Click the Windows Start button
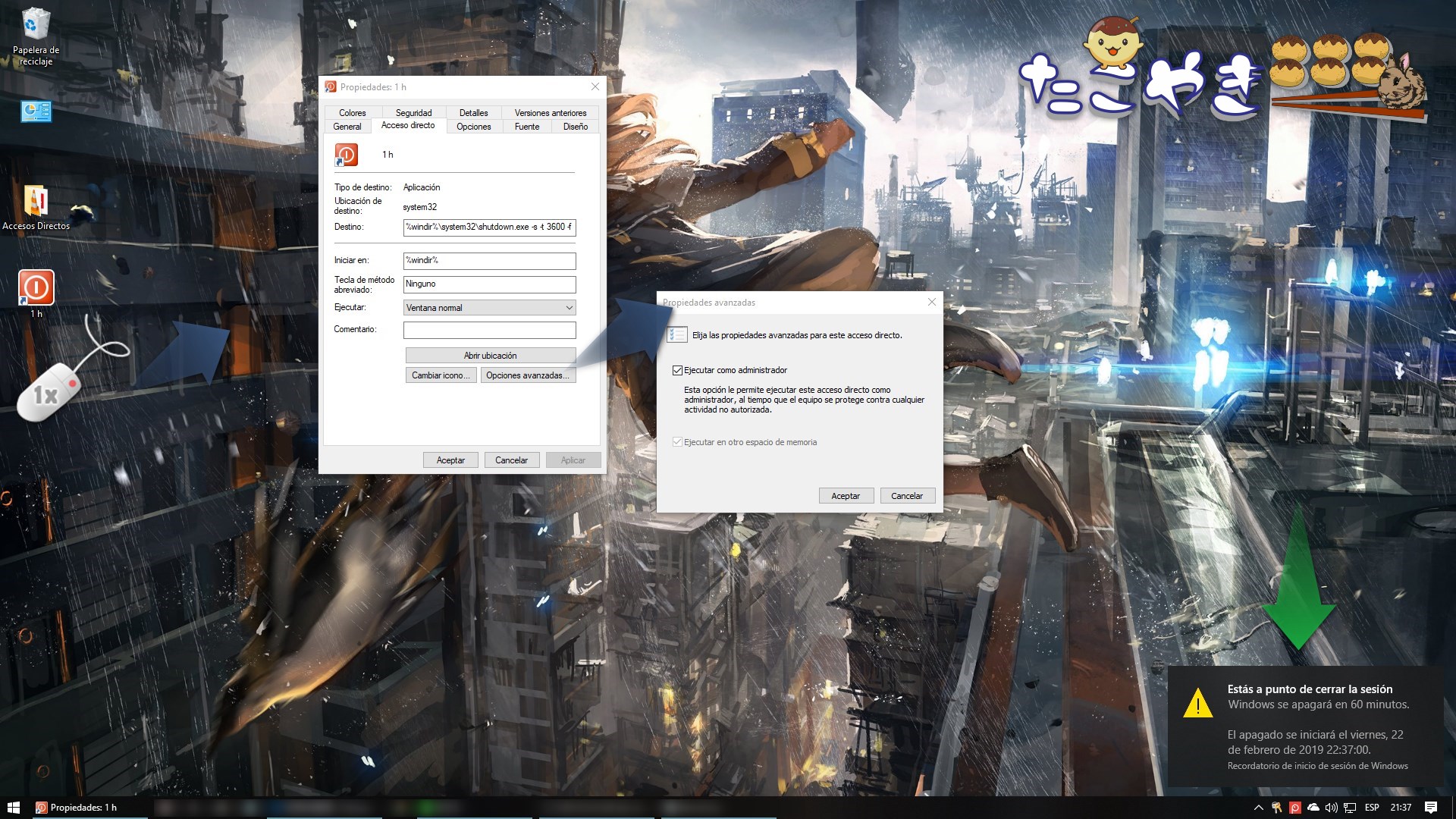The height and width of the screenshot is (819, 1456). click(x=13, y=808)
